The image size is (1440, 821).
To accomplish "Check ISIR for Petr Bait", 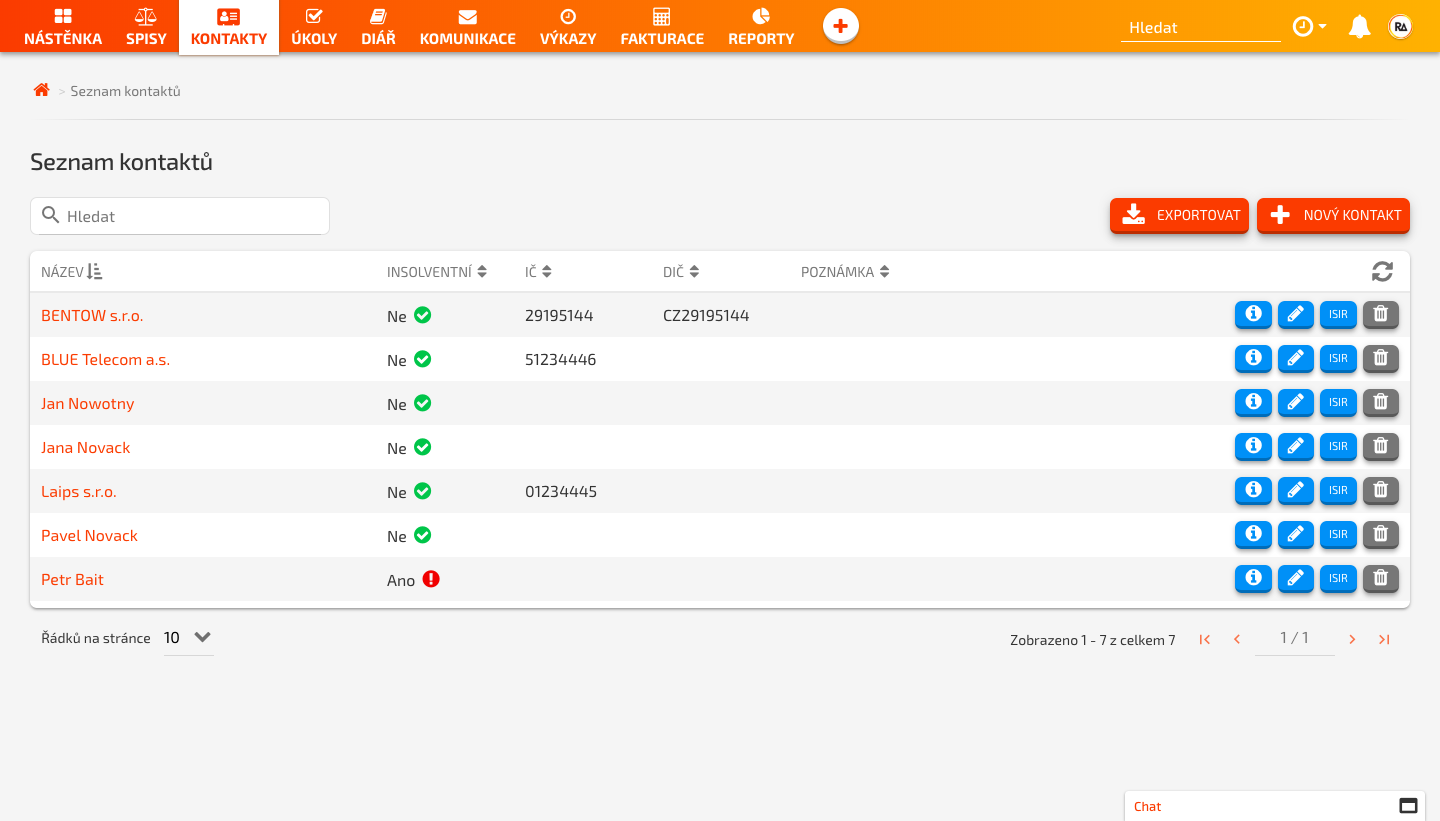I will 1338,578.
